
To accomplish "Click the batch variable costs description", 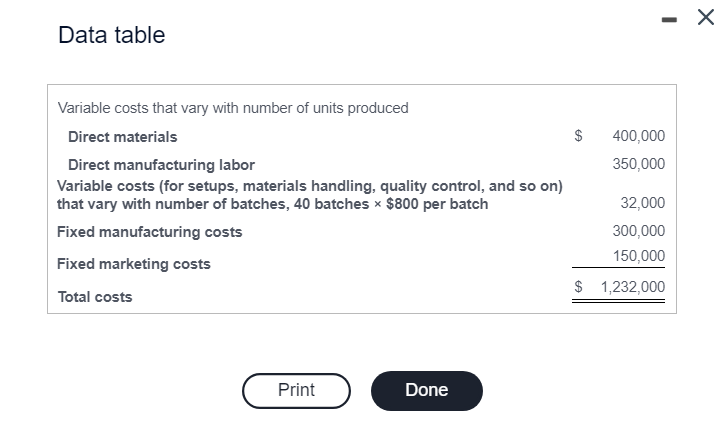I will 310,195.
